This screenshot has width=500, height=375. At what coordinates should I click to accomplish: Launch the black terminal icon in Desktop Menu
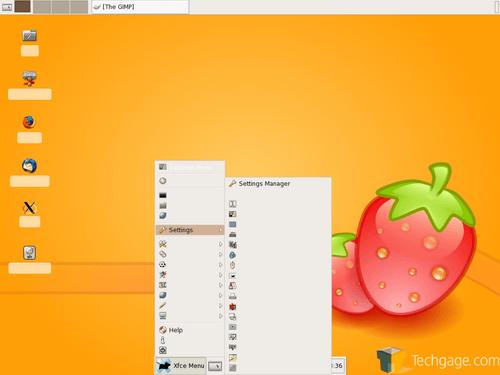click(163, 195)
